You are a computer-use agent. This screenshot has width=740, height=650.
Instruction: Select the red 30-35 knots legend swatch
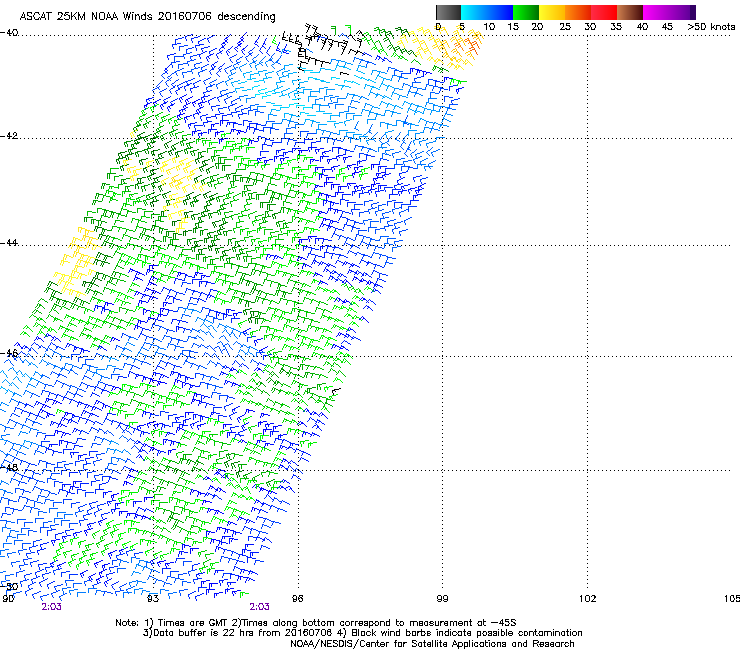coord(604,12)
